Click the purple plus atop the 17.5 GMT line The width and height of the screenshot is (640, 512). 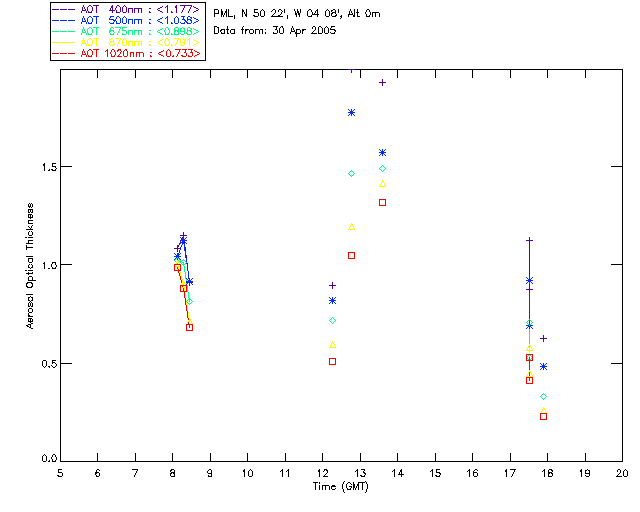(x=529, y=240)
